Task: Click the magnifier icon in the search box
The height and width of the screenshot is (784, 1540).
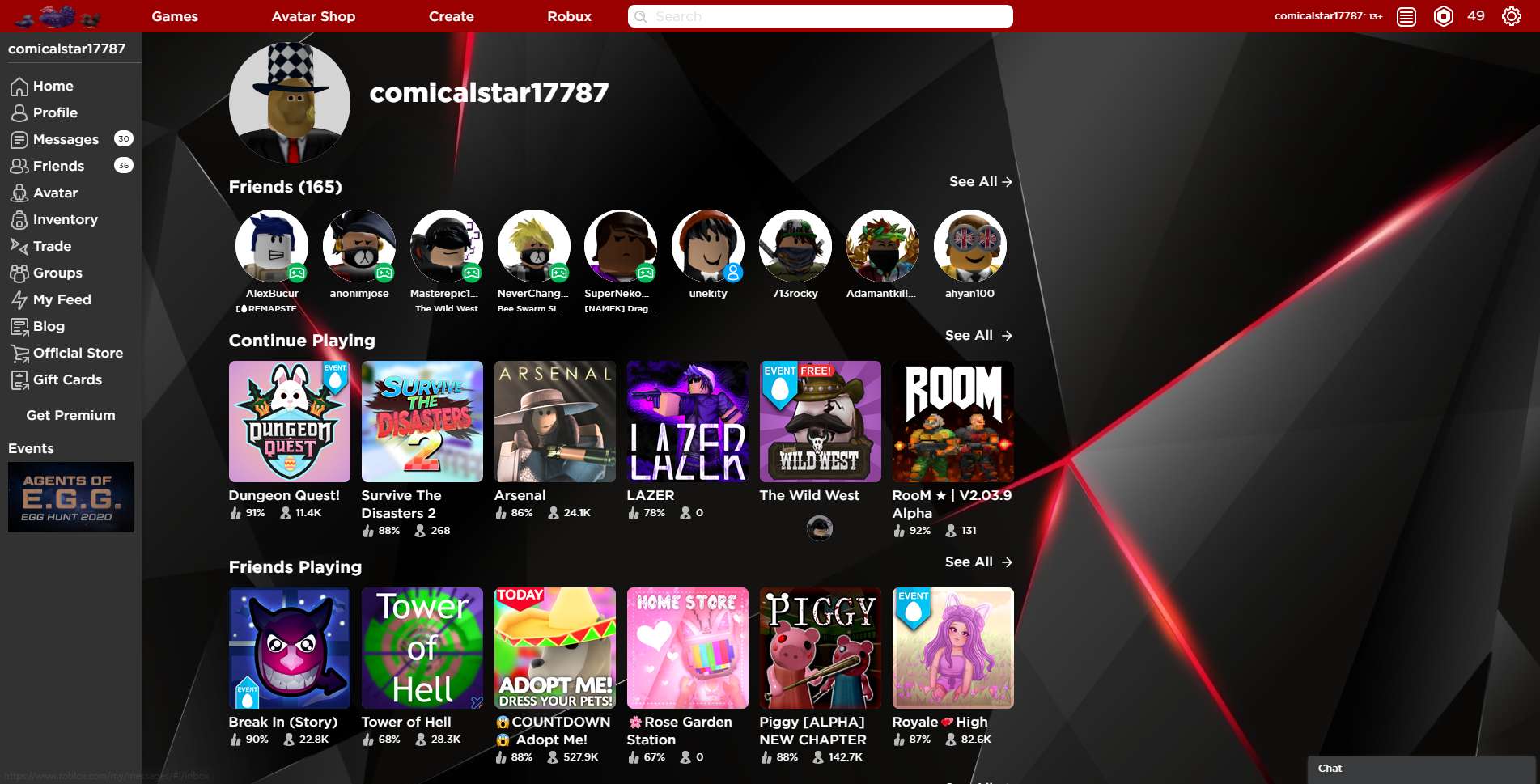Action: pyautogui.click(x=641, y=16)
